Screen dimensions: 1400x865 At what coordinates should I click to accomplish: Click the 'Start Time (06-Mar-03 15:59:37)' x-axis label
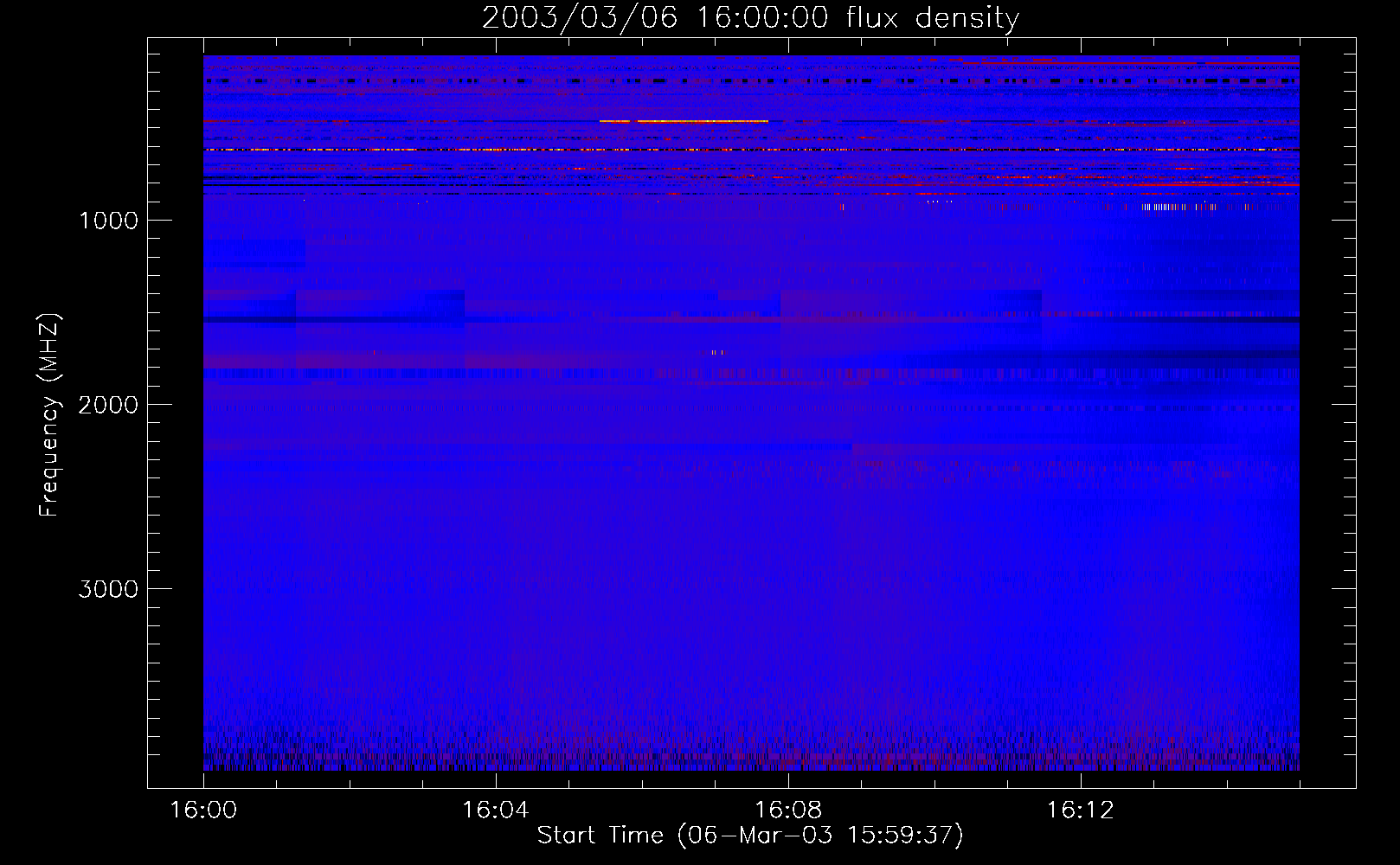click(750, 836)
